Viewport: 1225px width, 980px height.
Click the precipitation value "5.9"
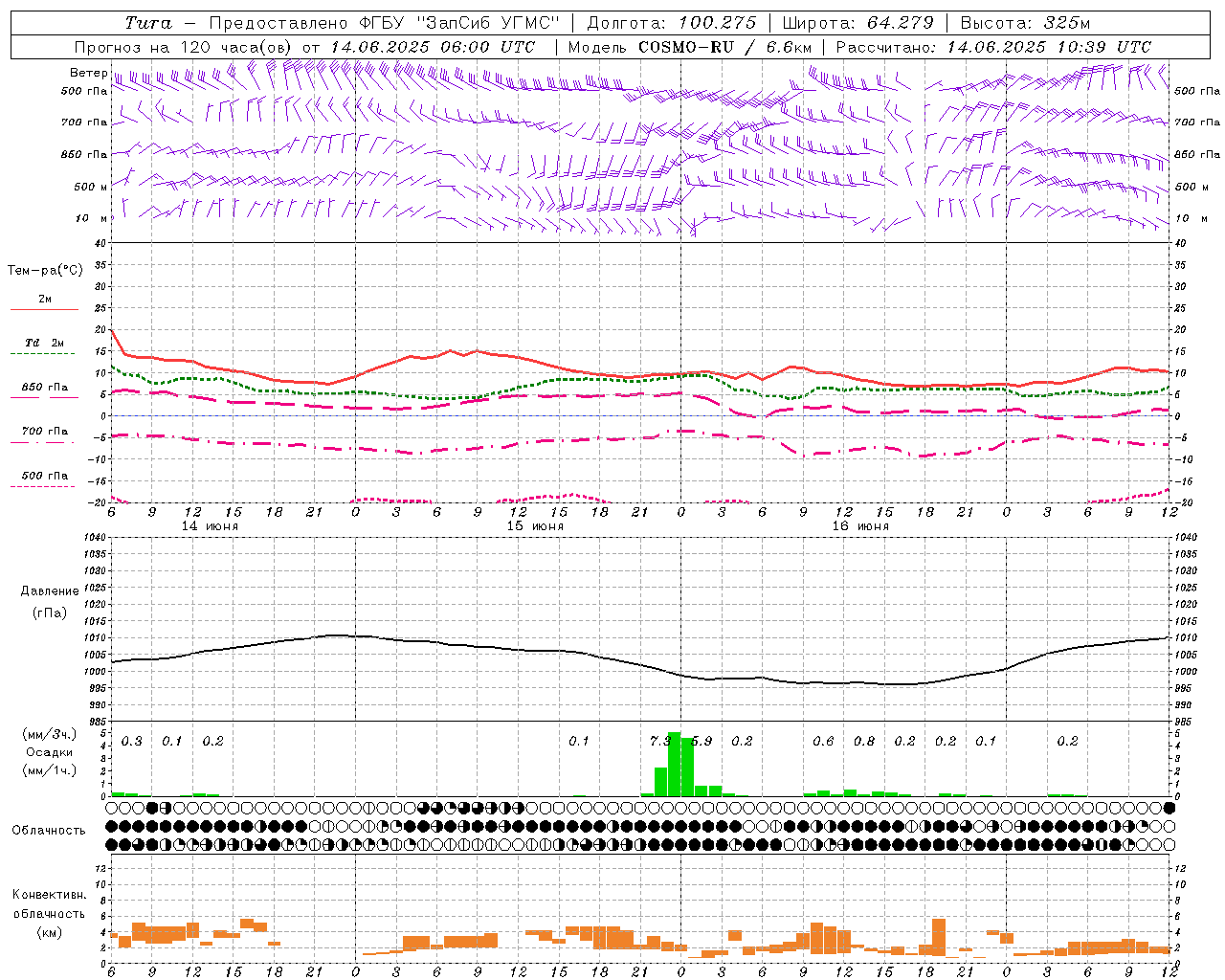702,741
